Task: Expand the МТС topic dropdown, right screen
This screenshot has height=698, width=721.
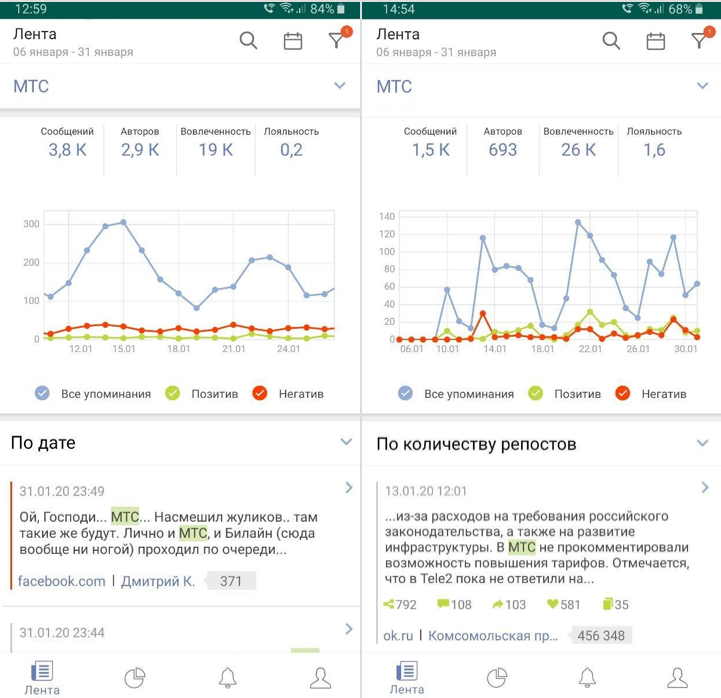Action: pyautogui.click(x=702, y=86)
